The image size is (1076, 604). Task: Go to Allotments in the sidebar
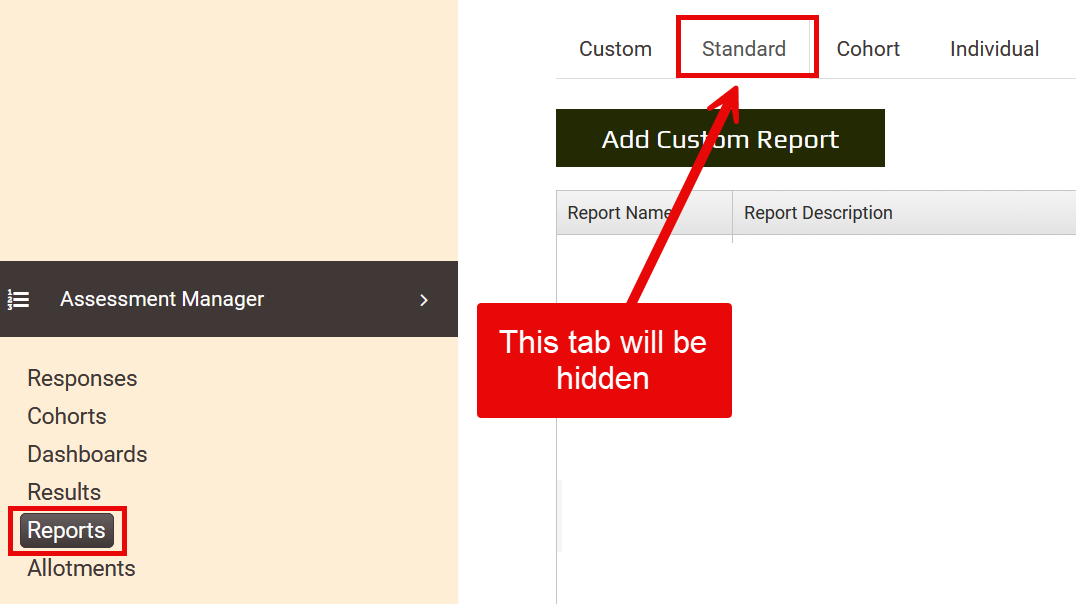[81, 568]
